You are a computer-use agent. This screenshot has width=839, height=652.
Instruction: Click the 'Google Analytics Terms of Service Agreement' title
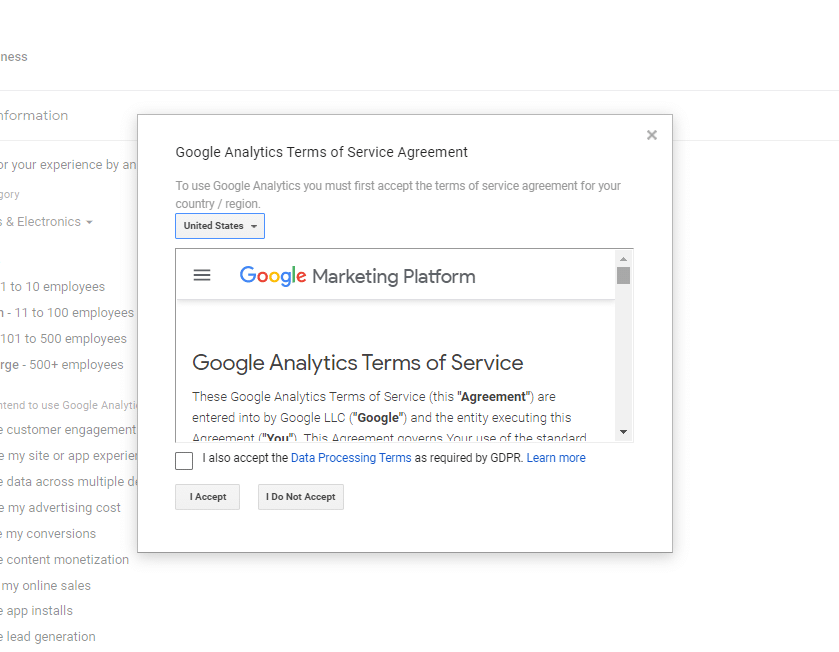[322, 152]
